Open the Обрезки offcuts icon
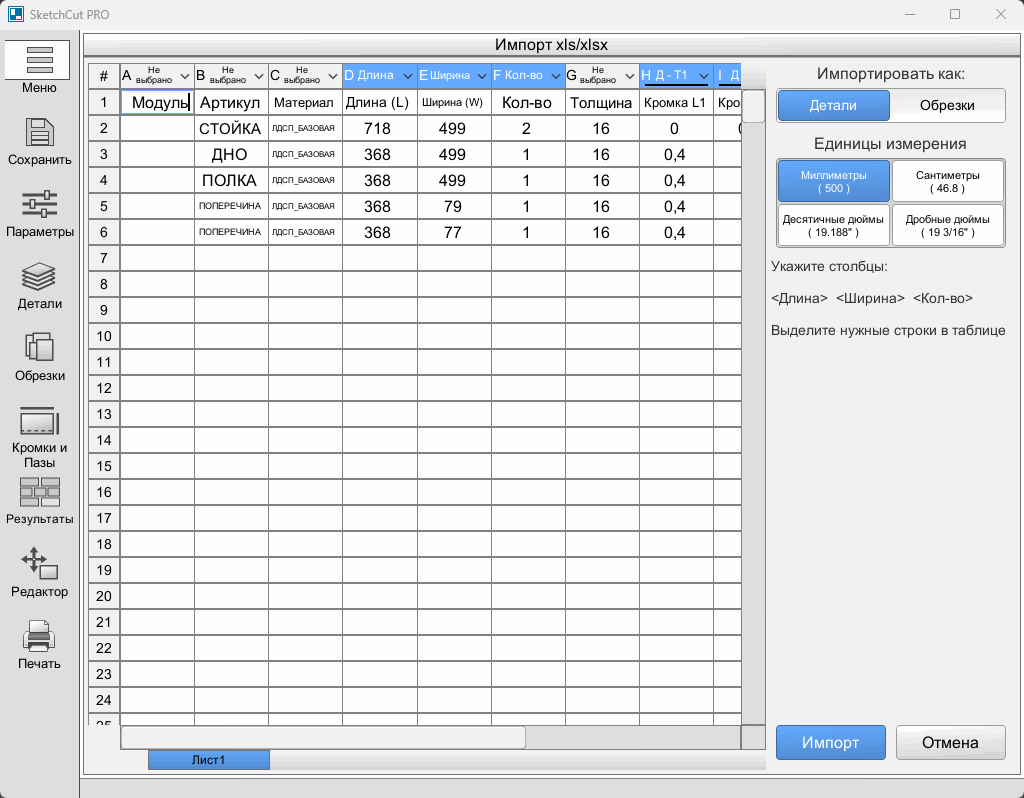Screen dimensions: 1024x798 click(x=40, y=349)
